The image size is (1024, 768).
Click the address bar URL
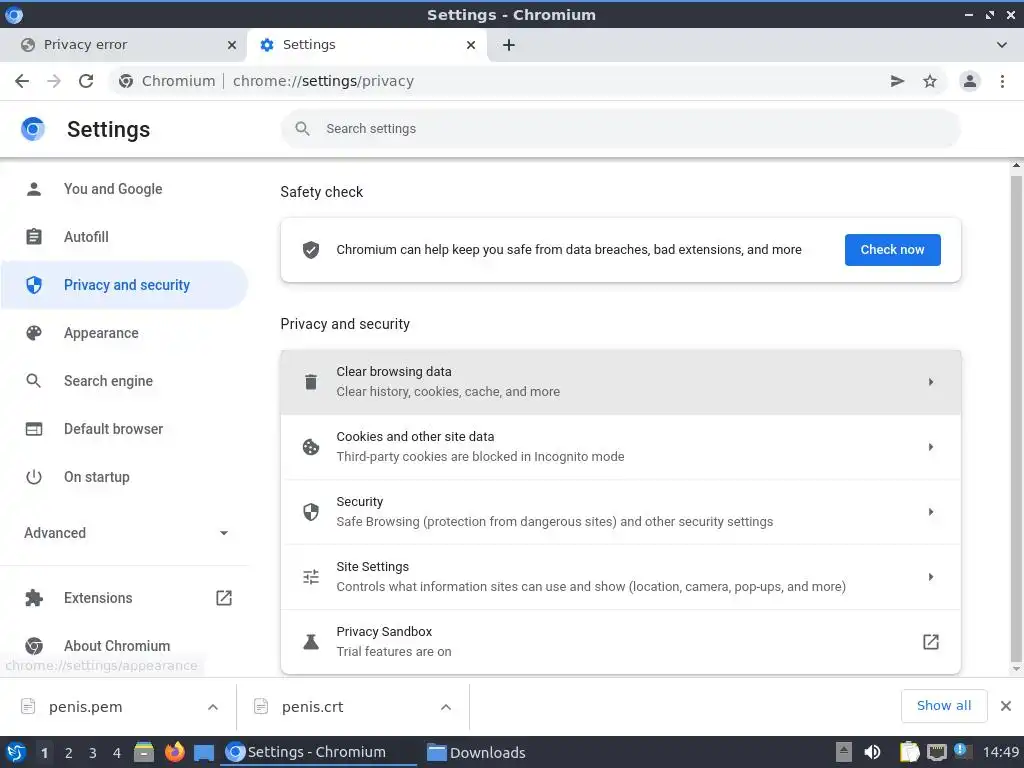pyautogui.click(x=323, y=81)
